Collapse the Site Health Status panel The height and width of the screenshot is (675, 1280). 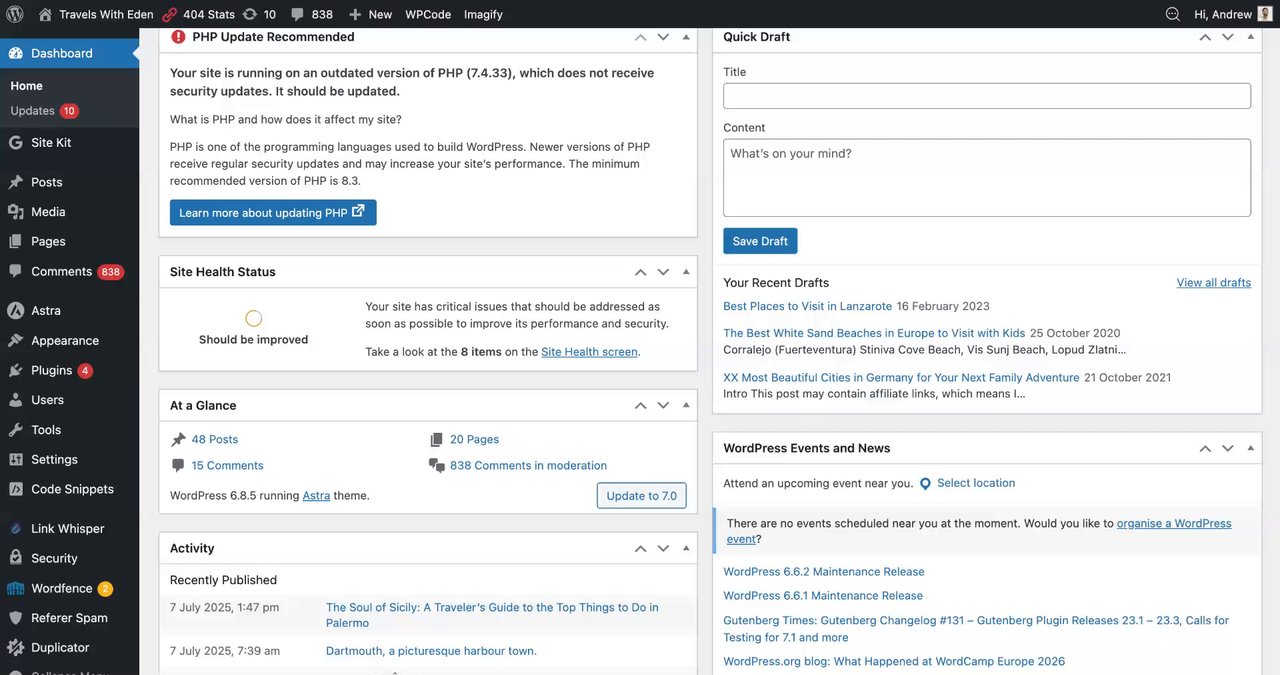coord(686,271)
